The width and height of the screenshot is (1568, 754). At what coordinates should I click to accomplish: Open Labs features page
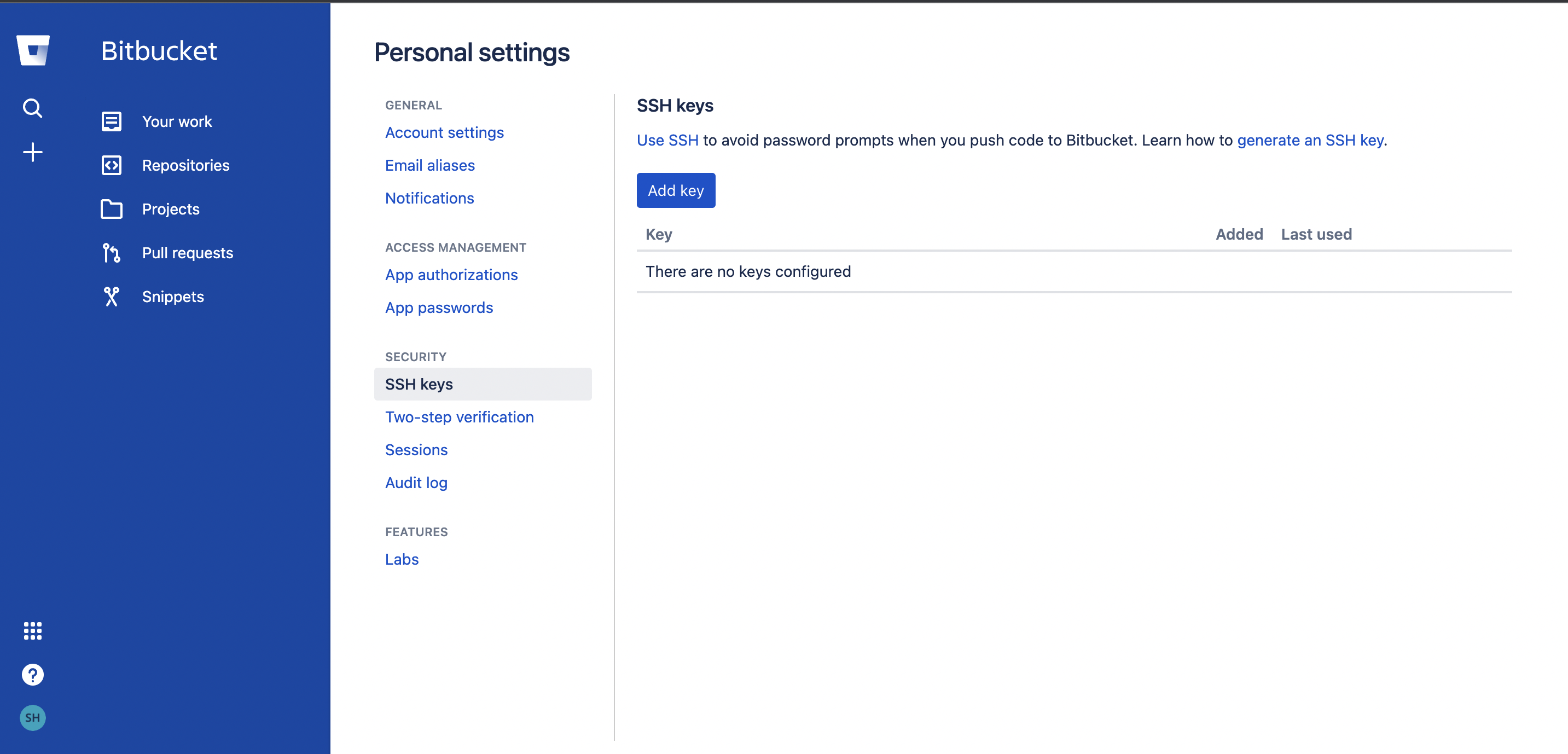[402, 559]
